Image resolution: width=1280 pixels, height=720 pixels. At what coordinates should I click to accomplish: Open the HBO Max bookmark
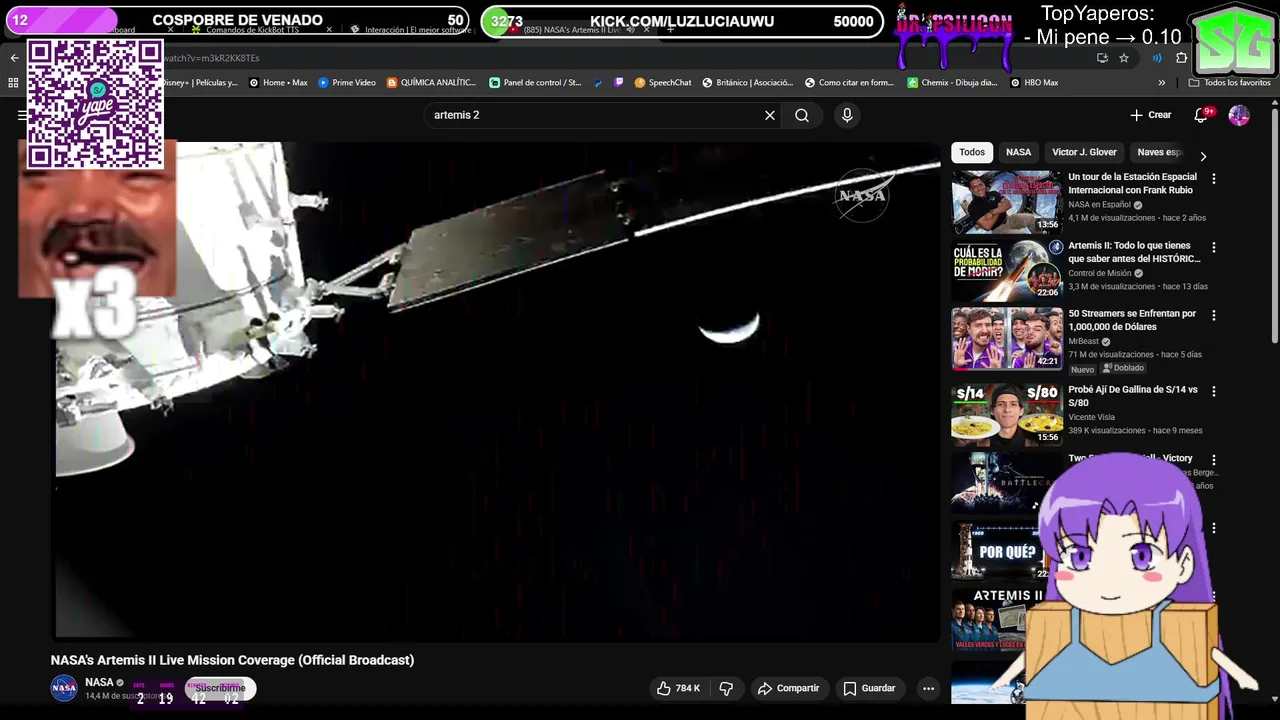tap(1034, 83)
